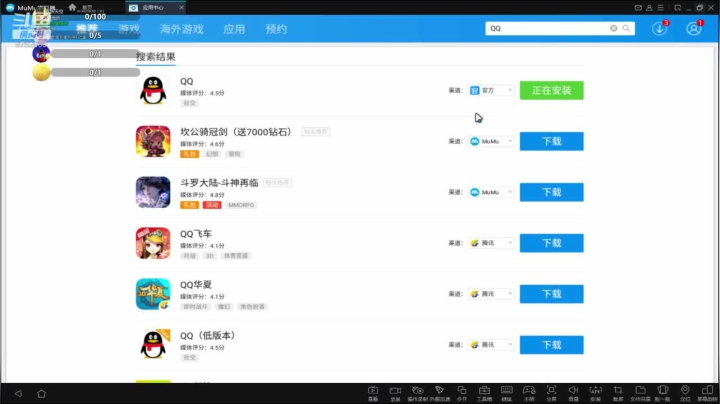Open the QQ华夏 game icon
The width and height of the screenshot is (720, 404).
pyautogui.click(x=153, y=294)
